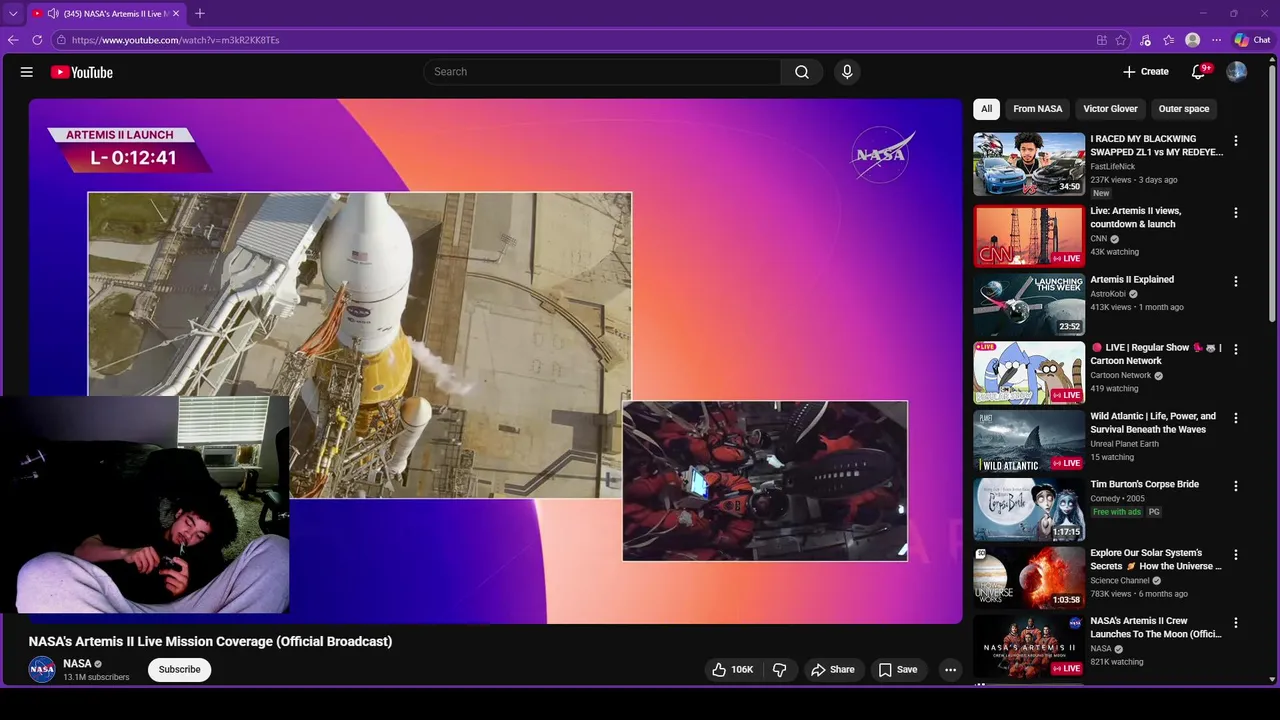The image size is (1280, 720).
Task: Open options for FastLifeNick racing video
Action: 1236,141
